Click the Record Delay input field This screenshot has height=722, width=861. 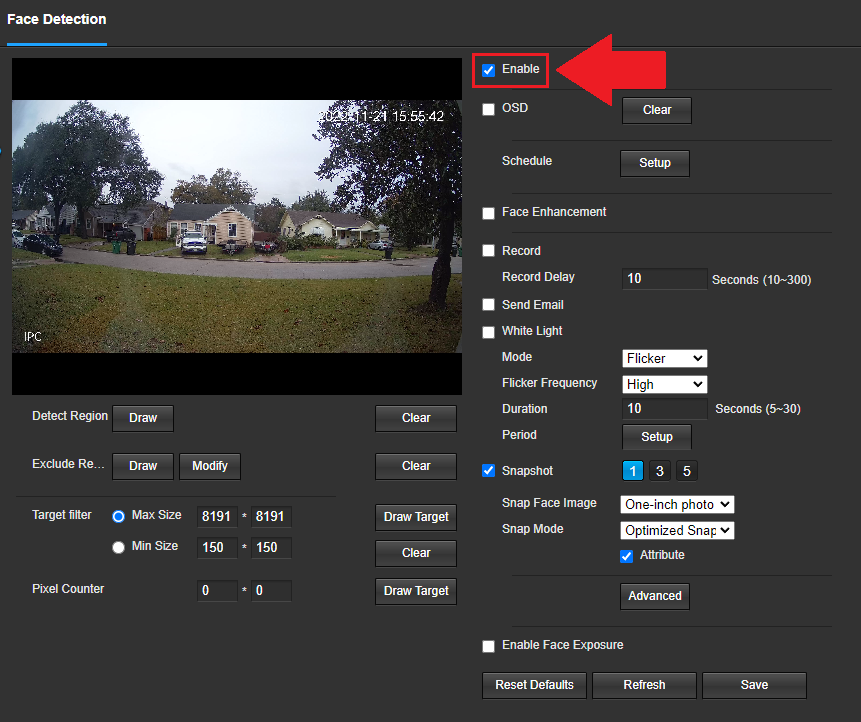click(664, 279)
